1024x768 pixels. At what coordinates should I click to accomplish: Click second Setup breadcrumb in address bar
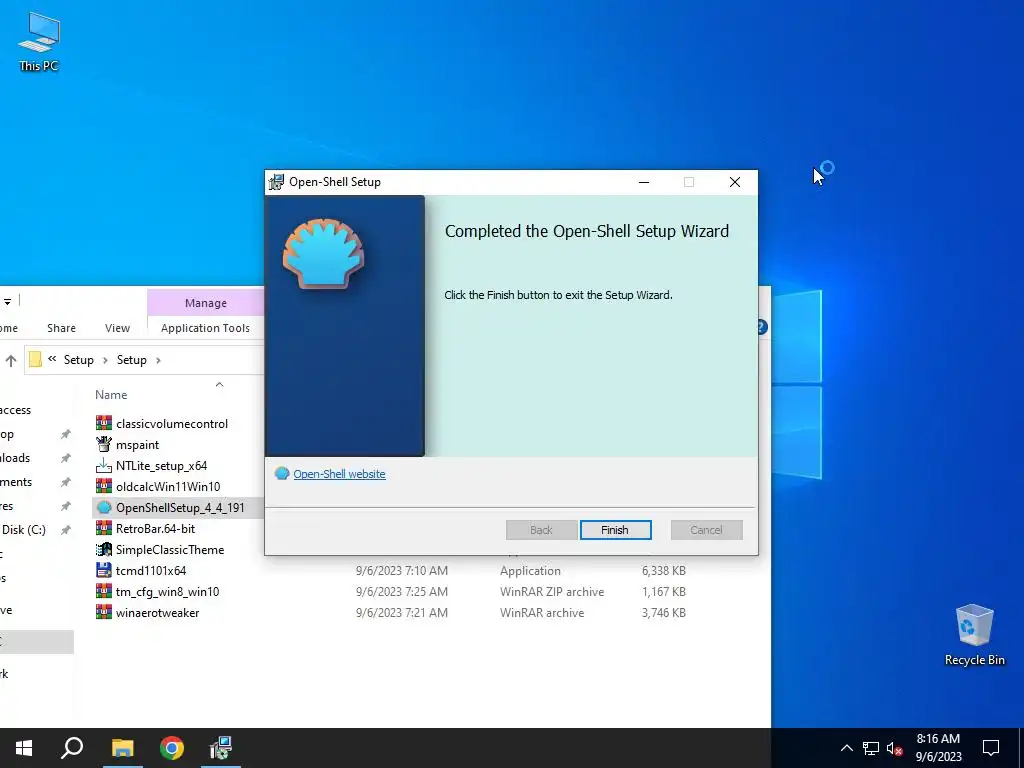click(x=131, y=360)
